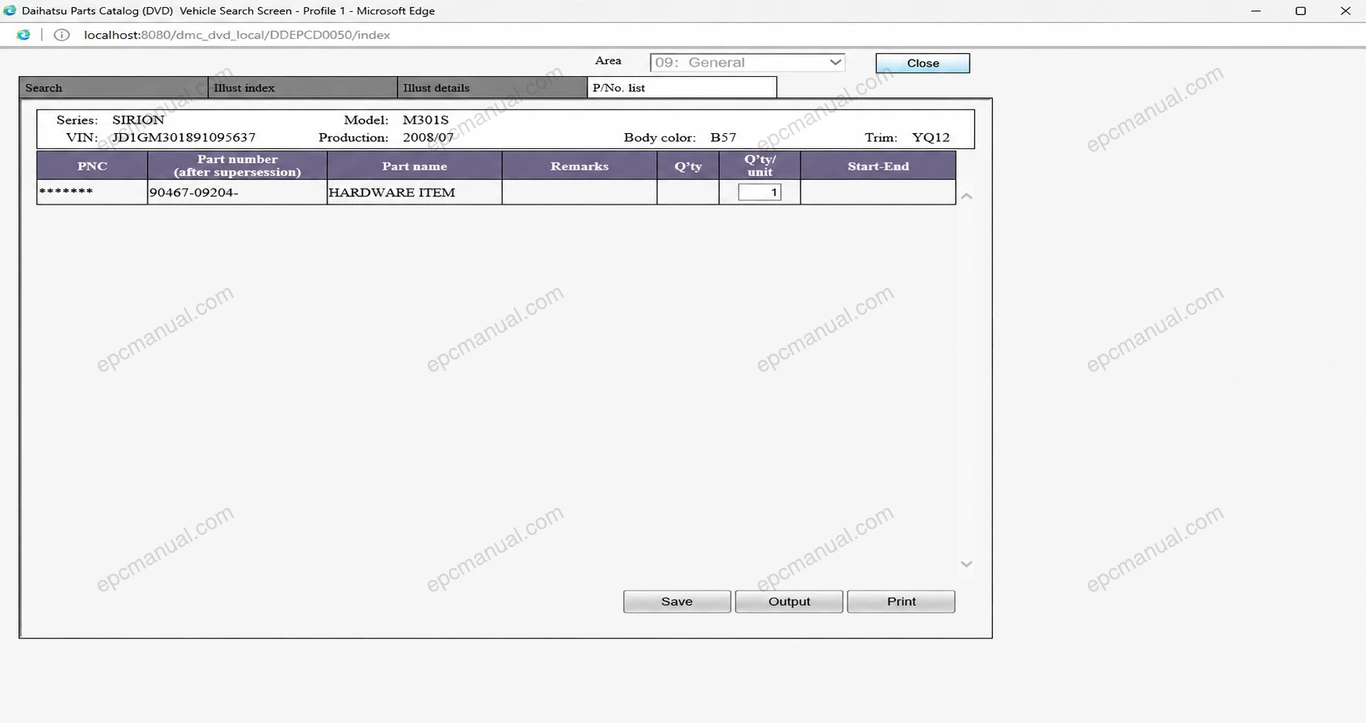Open the Area dropdown showing 09: General

(x=747, y=62)
